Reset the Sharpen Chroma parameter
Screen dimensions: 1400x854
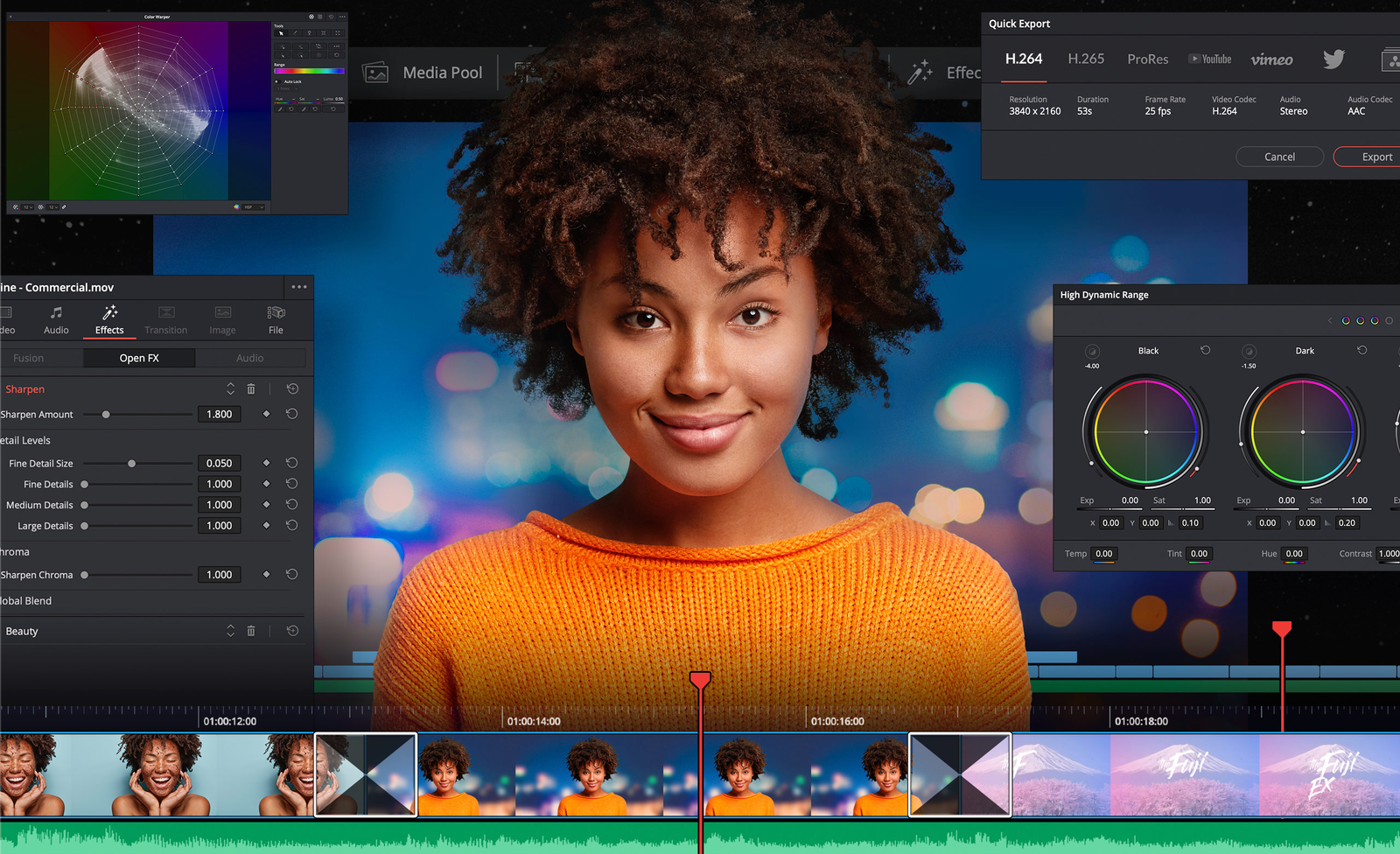click(291, 575)
